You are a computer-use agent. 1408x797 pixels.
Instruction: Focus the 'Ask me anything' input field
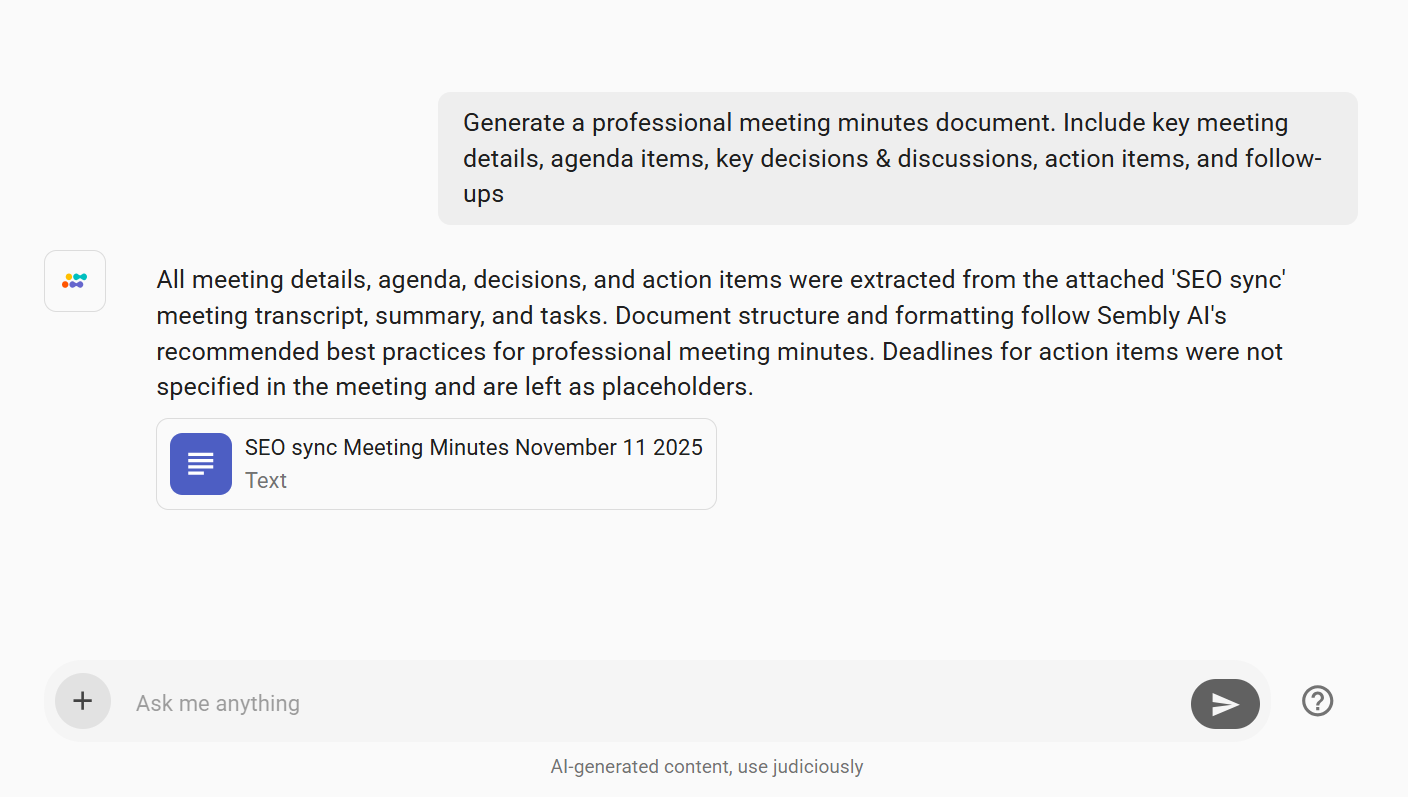[x=650, y=703]
